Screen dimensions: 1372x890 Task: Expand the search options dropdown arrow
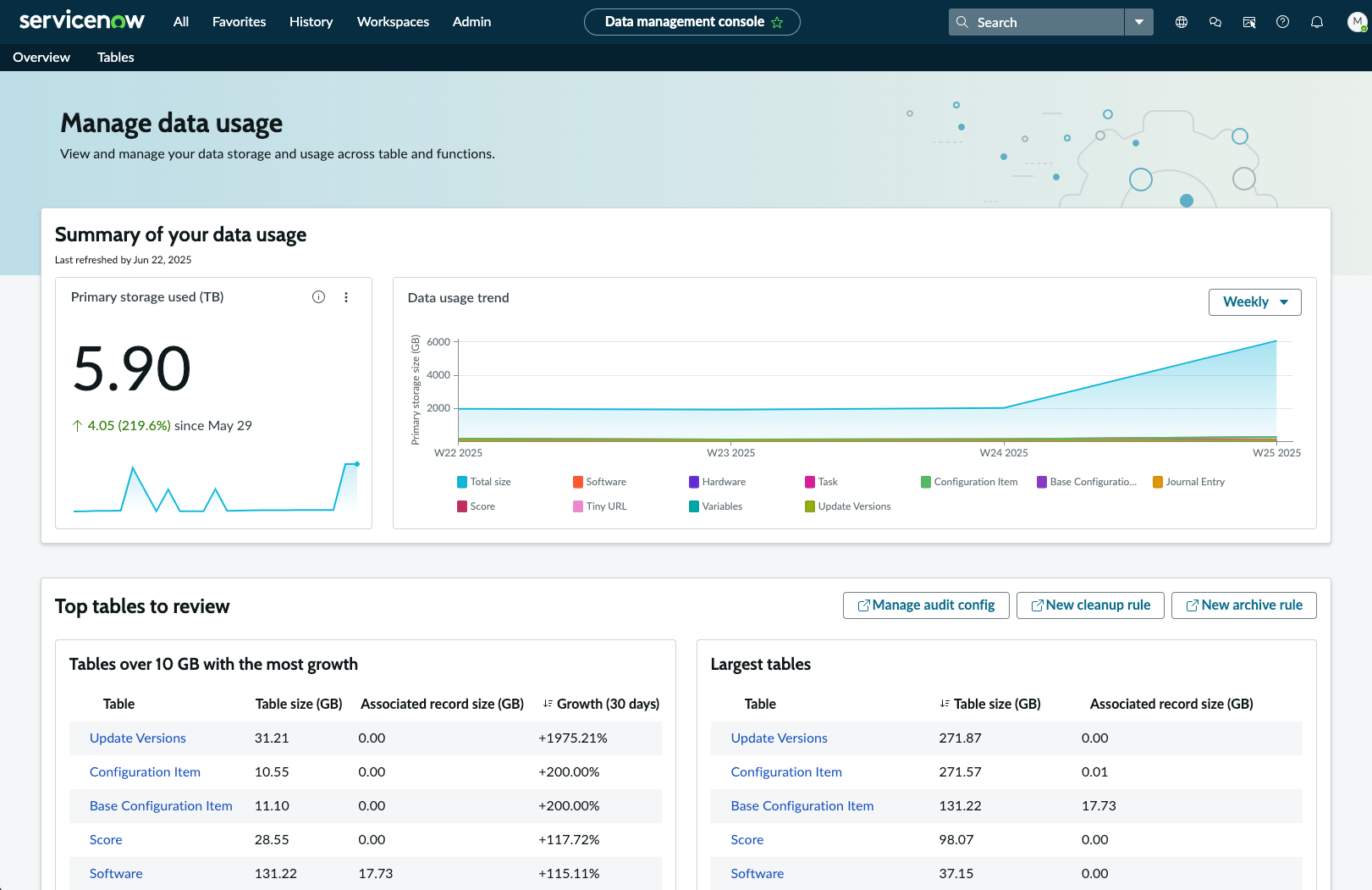coord(1139,22)
